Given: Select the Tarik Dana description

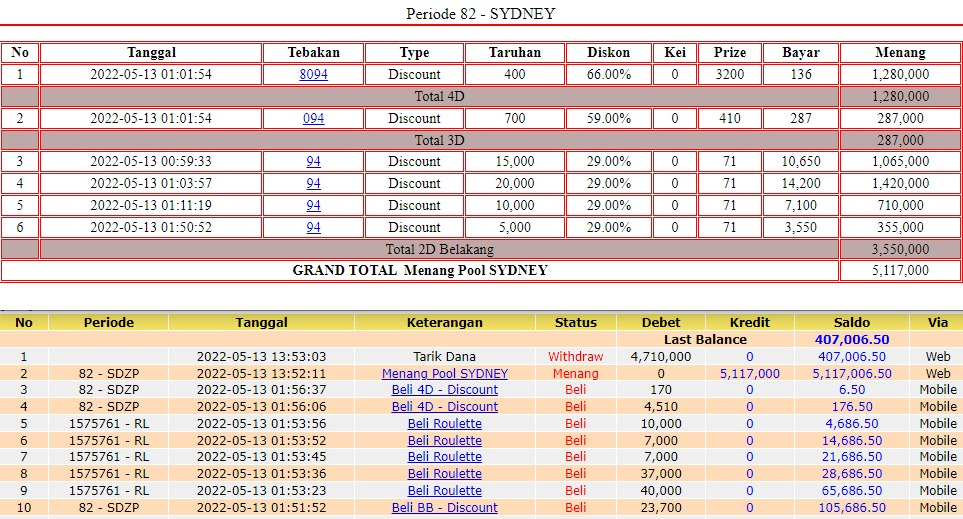Looking at the screenshot, I should 445,357.
